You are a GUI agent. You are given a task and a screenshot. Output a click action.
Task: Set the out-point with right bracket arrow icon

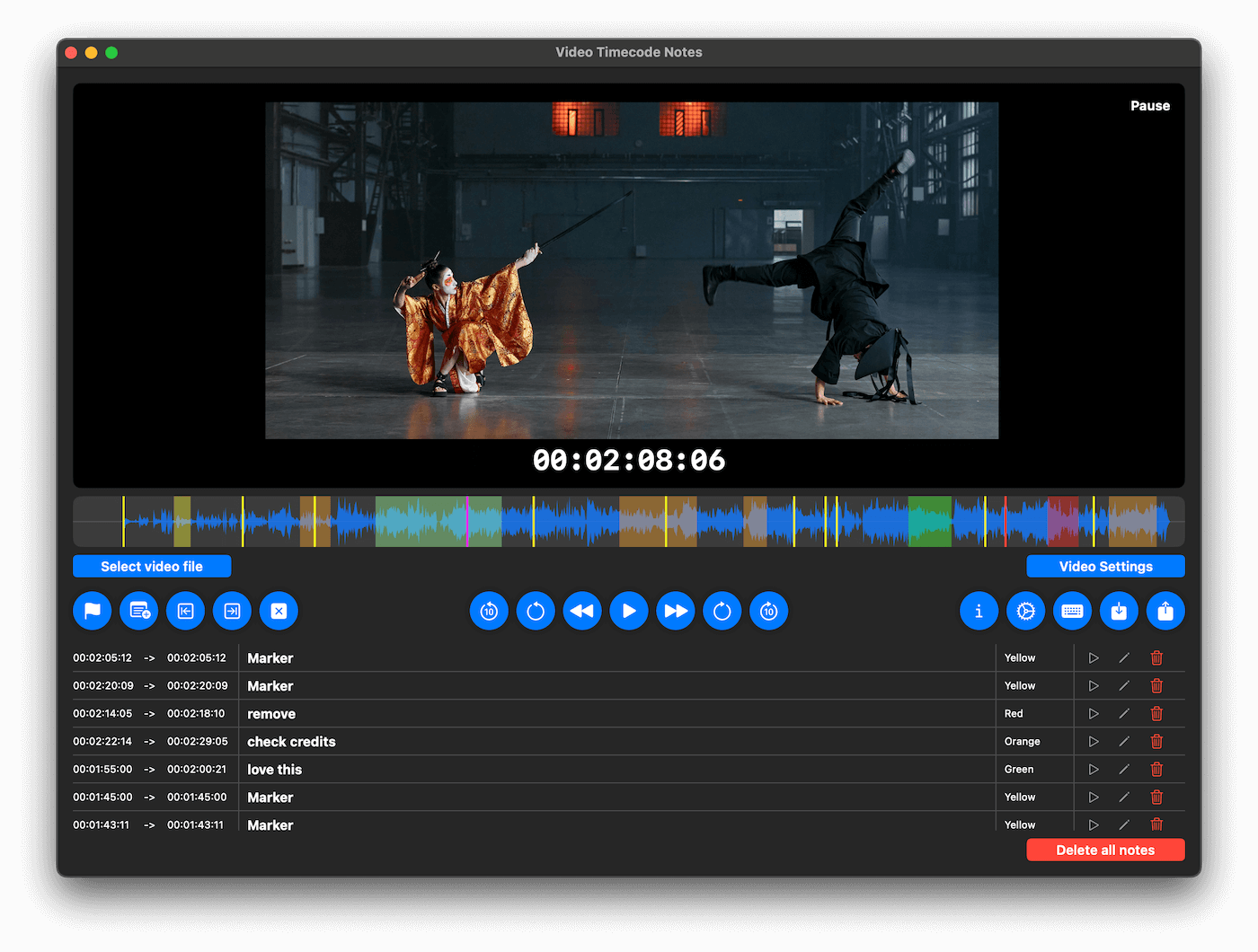pyautogui.click(x=232, y=612)
